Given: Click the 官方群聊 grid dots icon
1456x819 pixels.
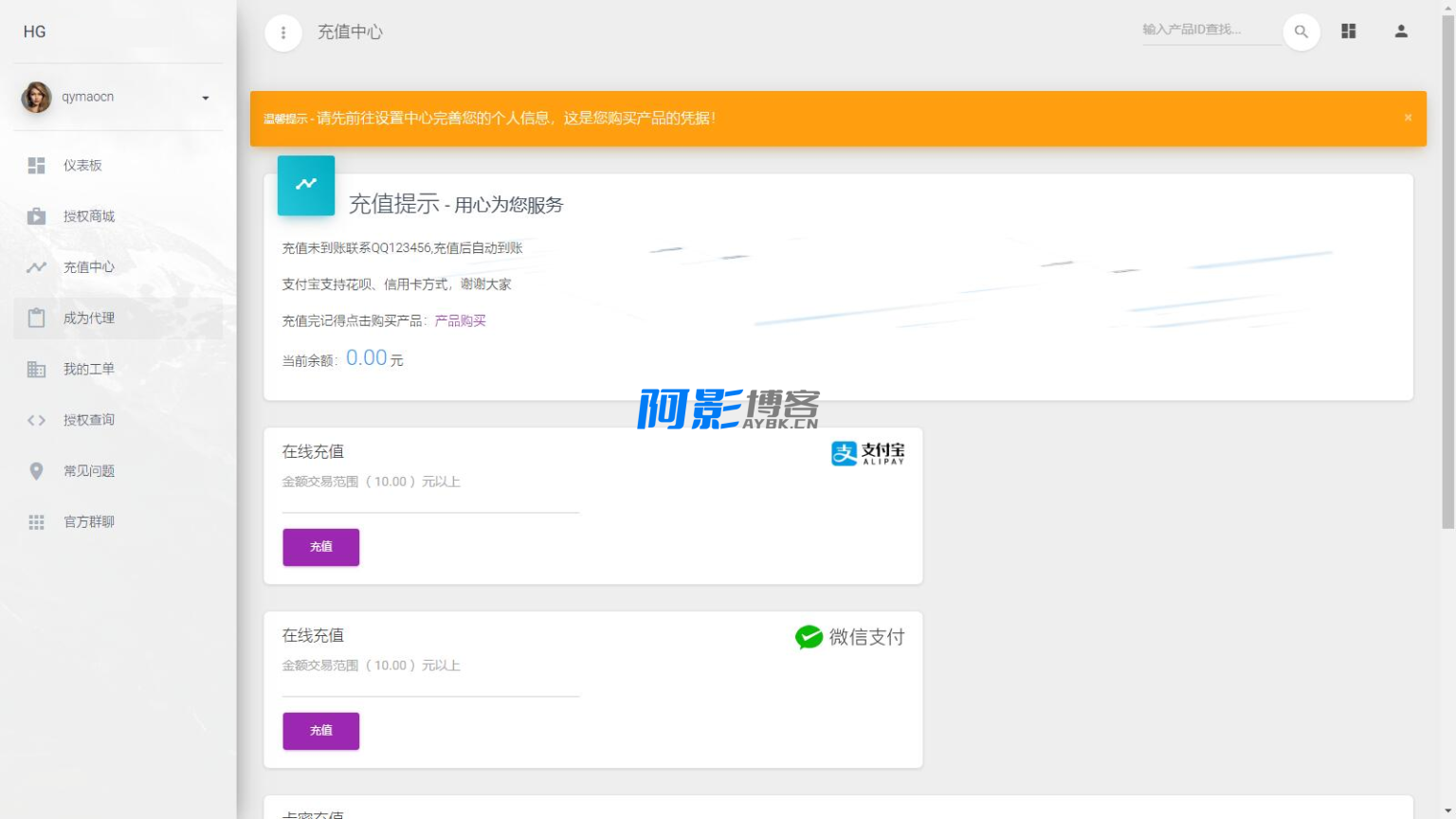Looking at the screenshot, I should (36, 522).
